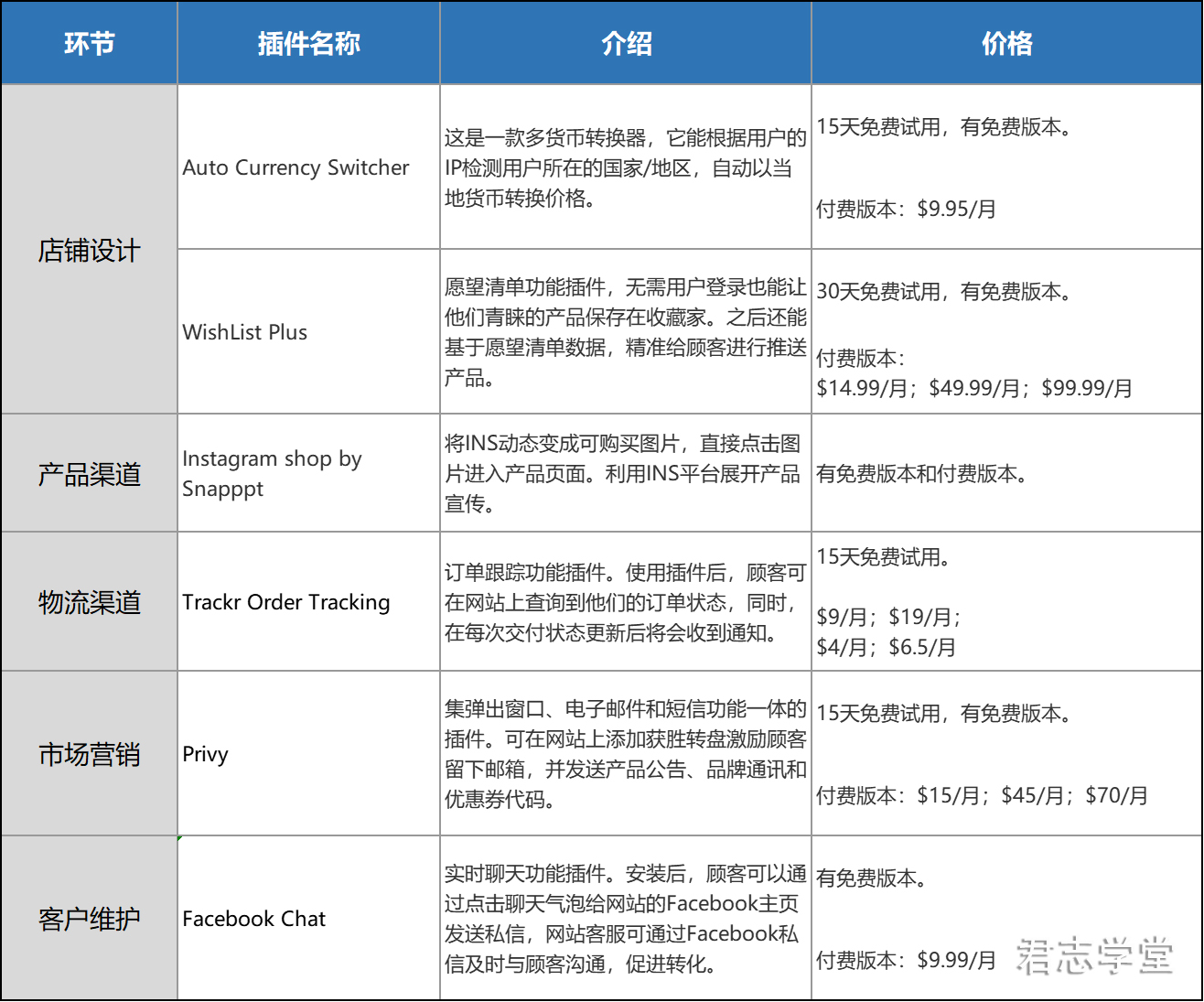Image resolution: width=1204 pixels, height=1002 pixels.
Task: Click the 环节 column header
Action: coord(90,43)
